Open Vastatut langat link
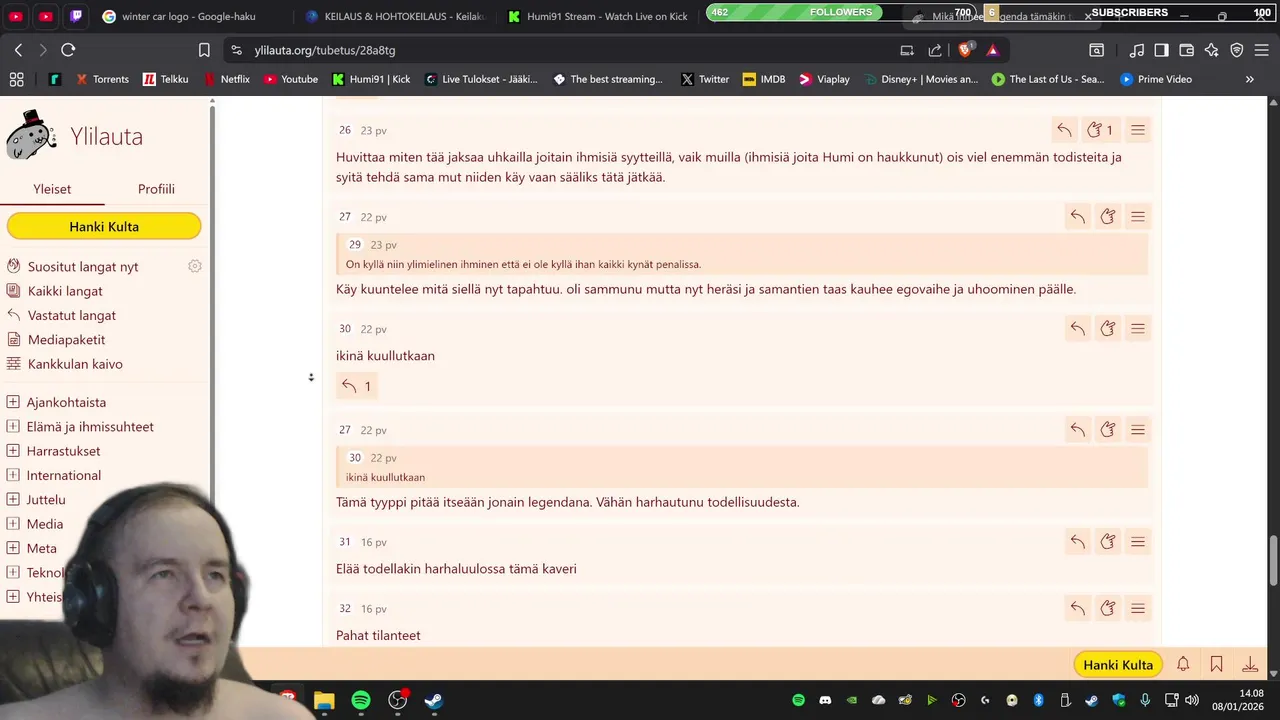 pos(72,315)
